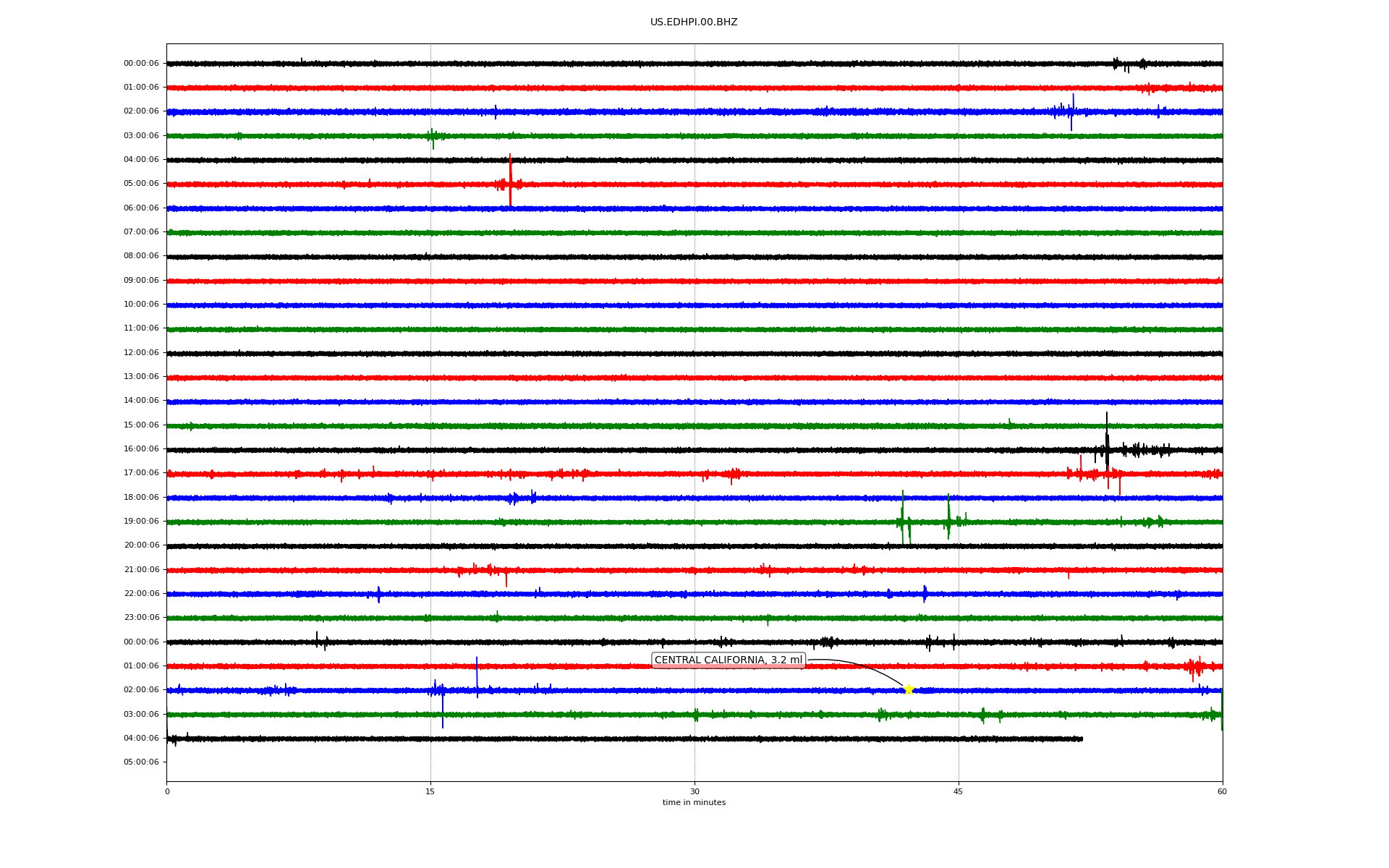Click the yellow earthquake star marker
The height and width of the screenshot is (868, 1389).
tap(909, 689)
